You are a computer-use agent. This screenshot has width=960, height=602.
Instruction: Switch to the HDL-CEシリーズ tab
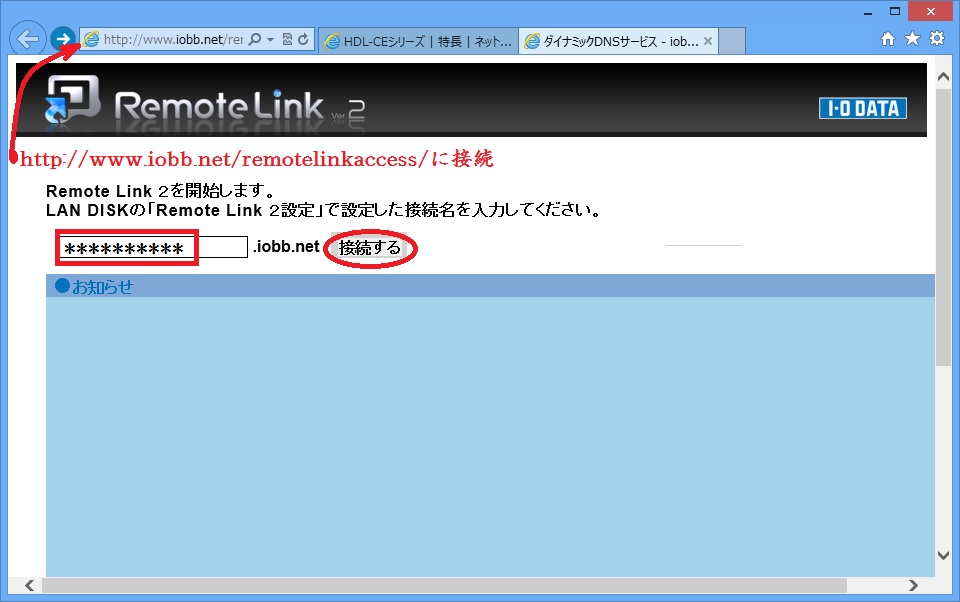(419, 41)
